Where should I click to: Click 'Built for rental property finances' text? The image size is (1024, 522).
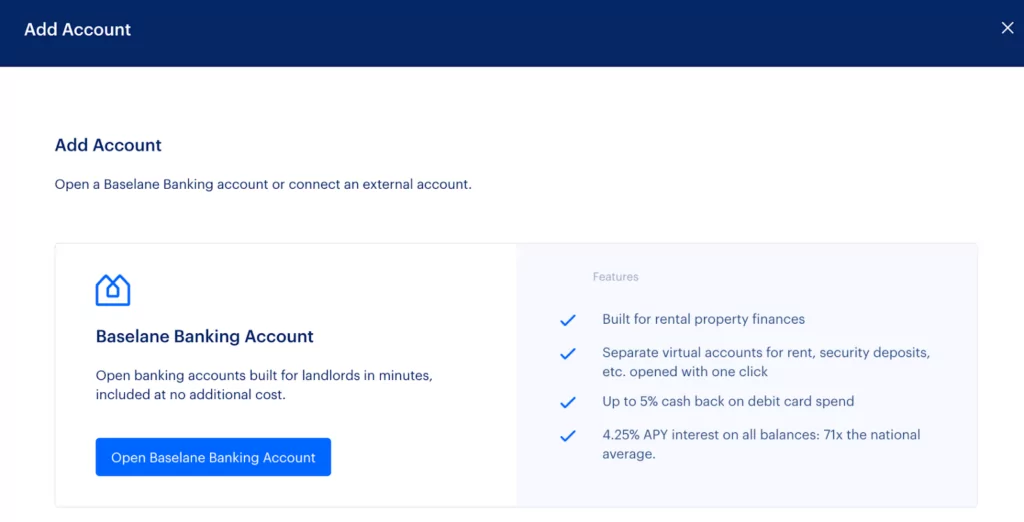(x=703, y=319)
